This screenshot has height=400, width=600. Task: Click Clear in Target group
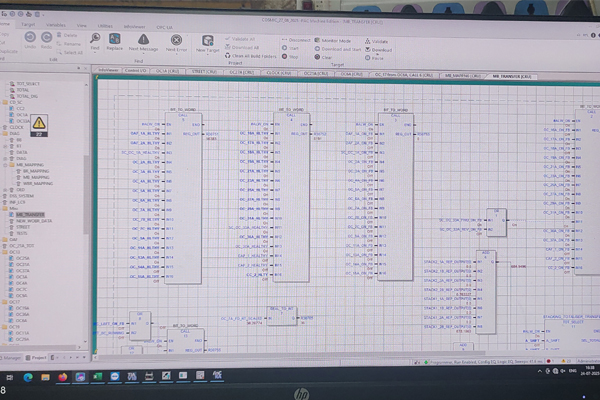click(323, 57)
